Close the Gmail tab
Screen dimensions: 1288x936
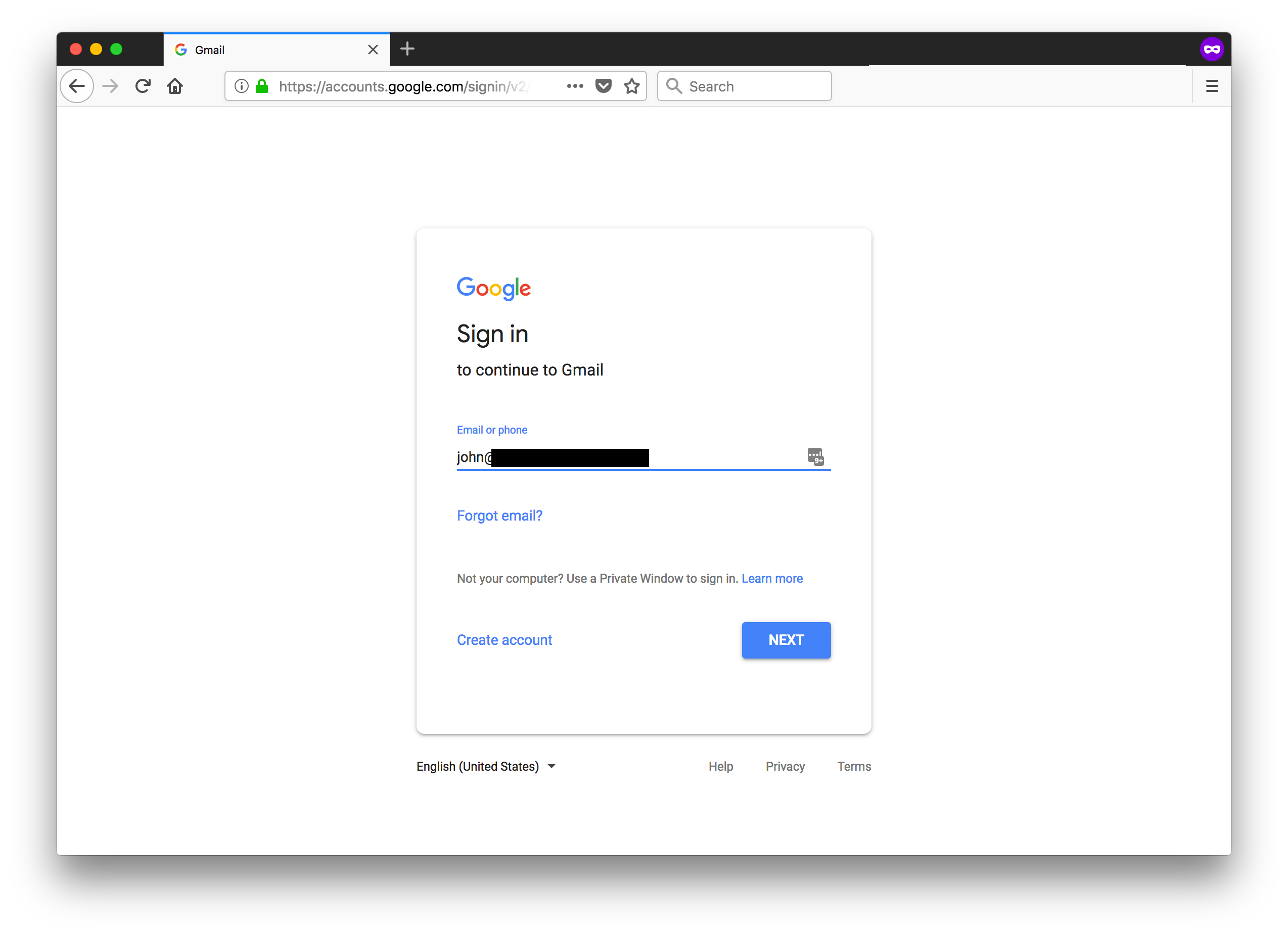[373, 50]
